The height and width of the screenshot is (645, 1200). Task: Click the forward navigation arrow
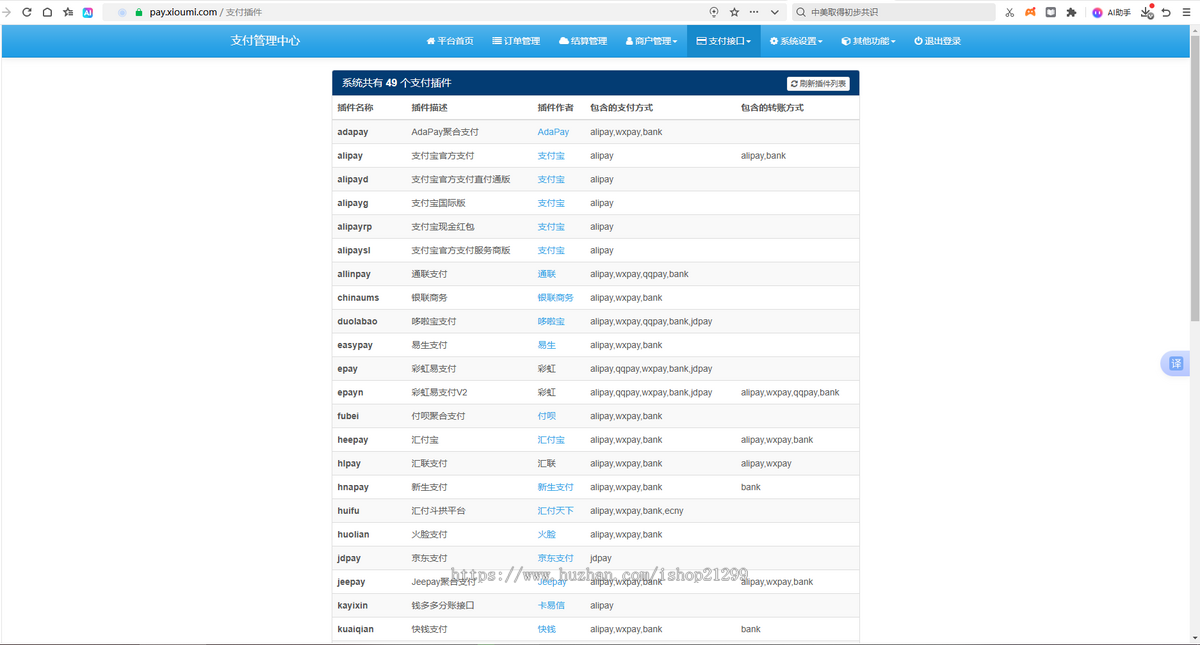click(6, 12)
